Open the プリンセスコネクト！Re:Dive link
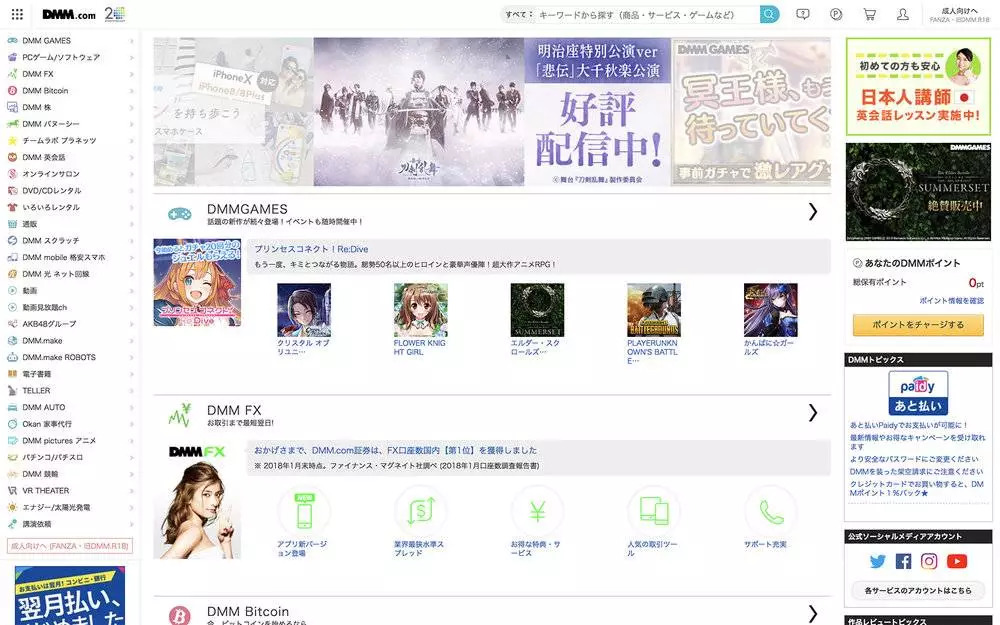Image resolution: width=1000 pixels, height=625 pixels. (311, 249)
